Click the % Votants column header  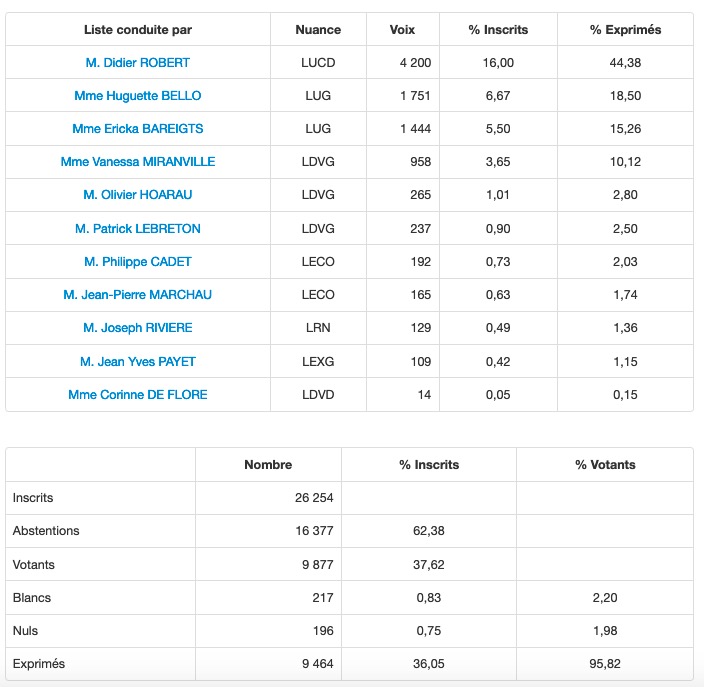(605, 465)
